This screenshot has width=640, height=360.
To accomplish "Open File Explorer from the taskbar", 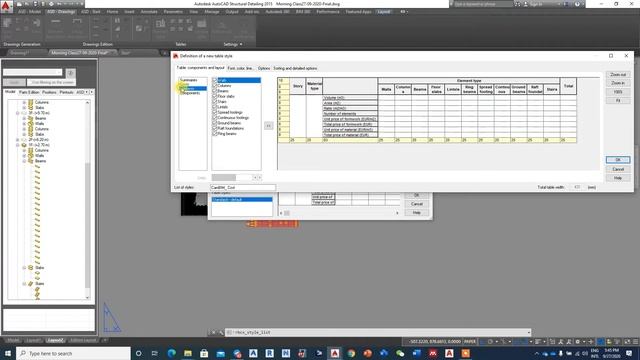I will pyautogui.click(x=188, y=353).
